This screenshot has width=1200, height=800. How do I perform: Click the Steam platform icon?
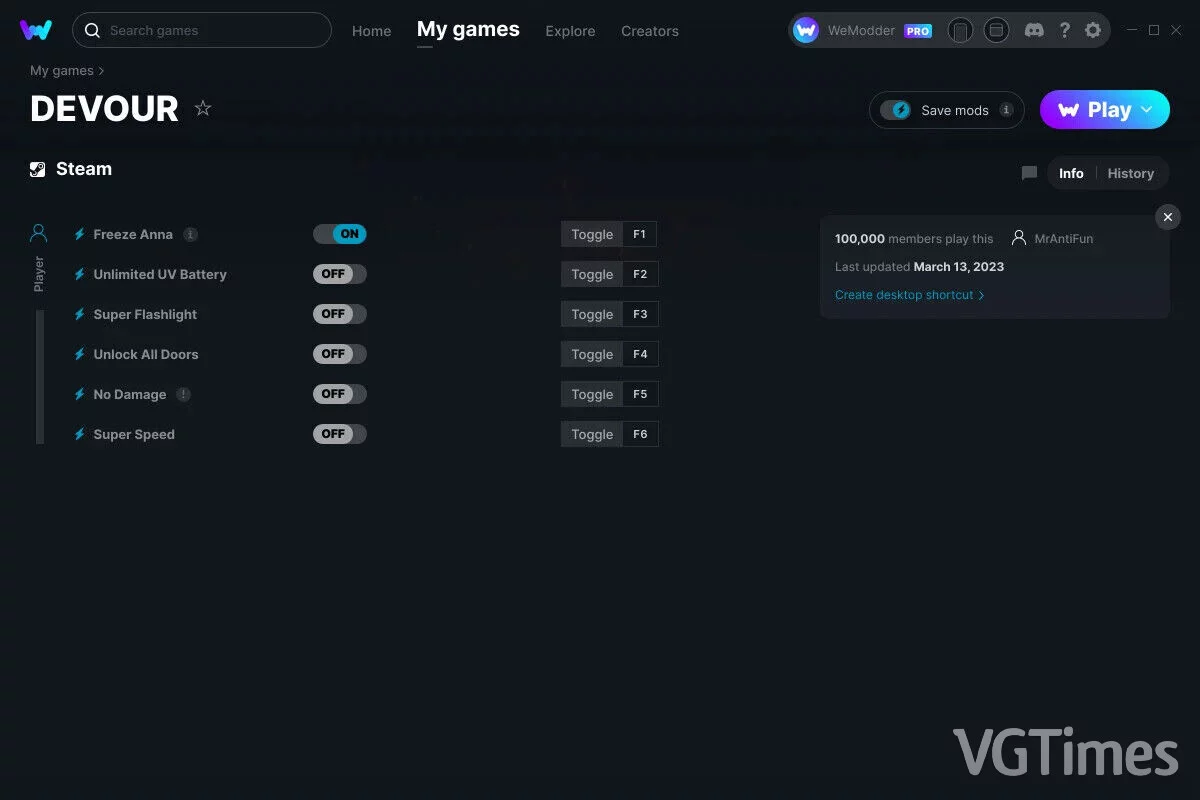[38, 169]
